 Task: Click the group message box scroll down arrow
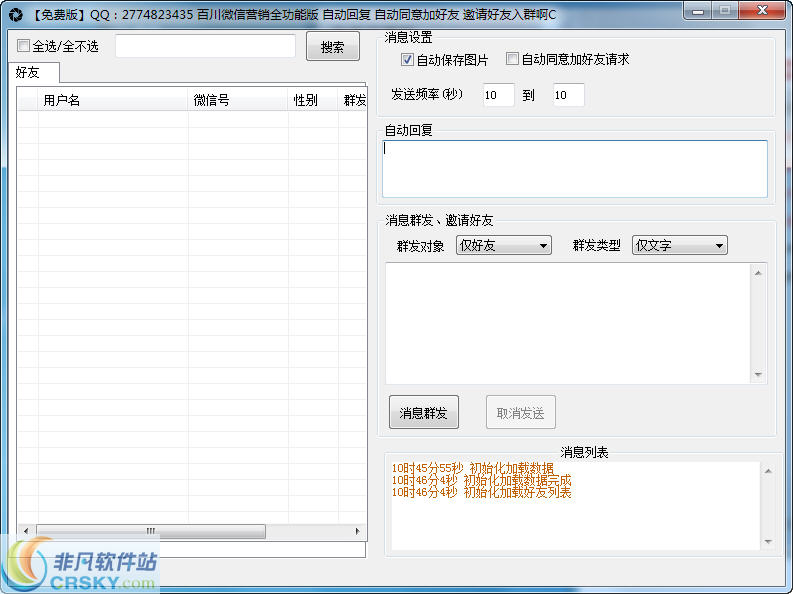click(x=758, y=375)
